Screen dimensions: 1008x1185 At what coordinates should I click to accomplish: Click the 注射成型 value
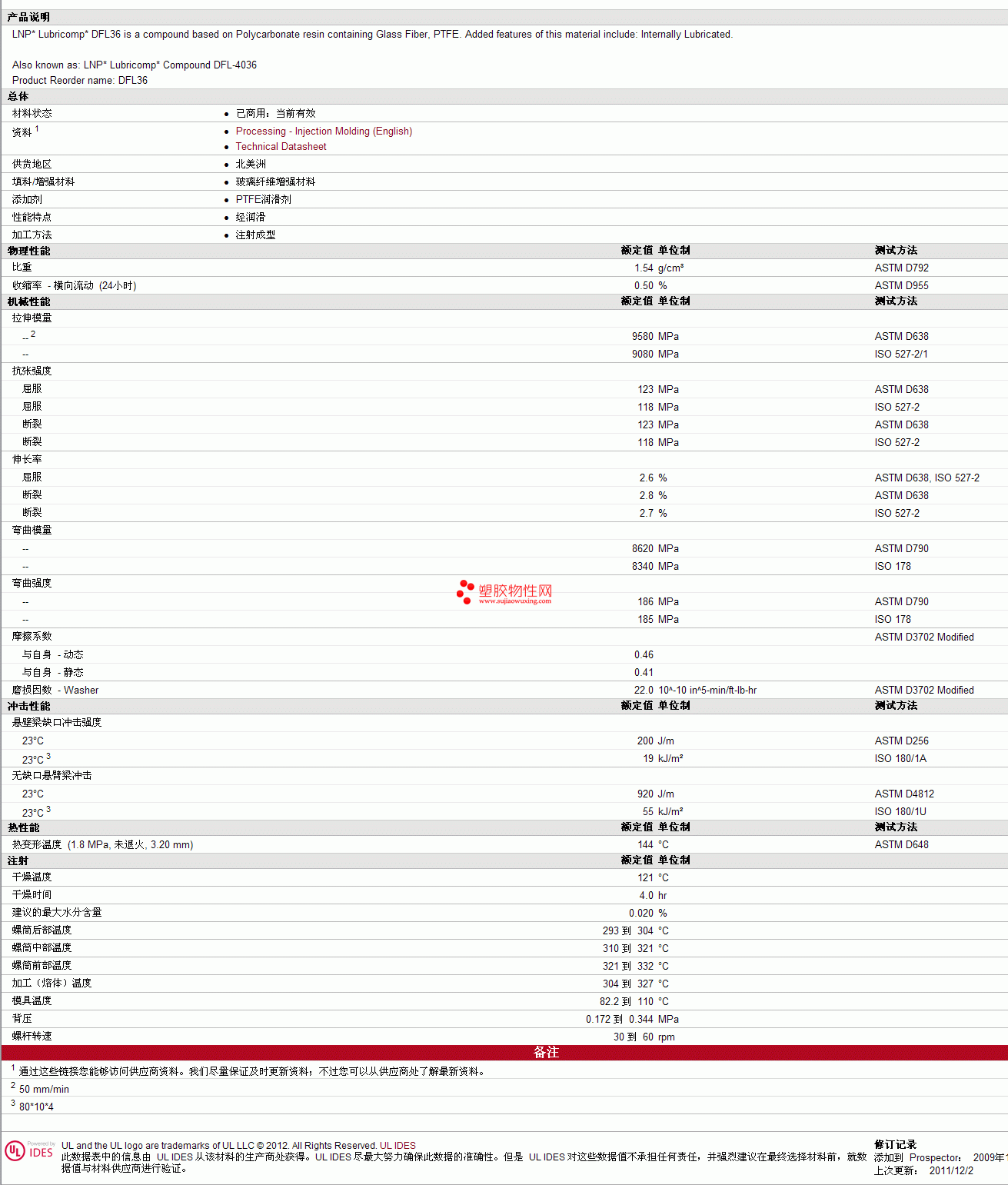(255, 235)
